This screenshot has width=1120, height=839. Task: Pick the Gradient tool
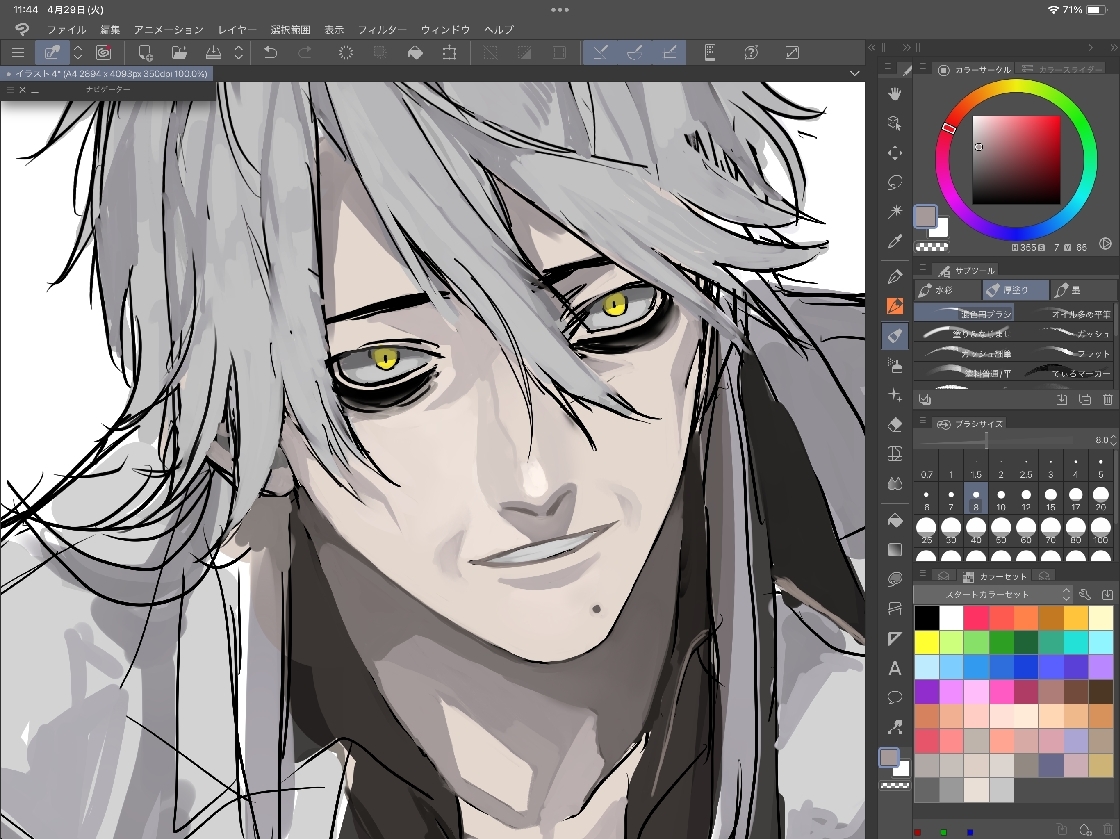(895, 549)
